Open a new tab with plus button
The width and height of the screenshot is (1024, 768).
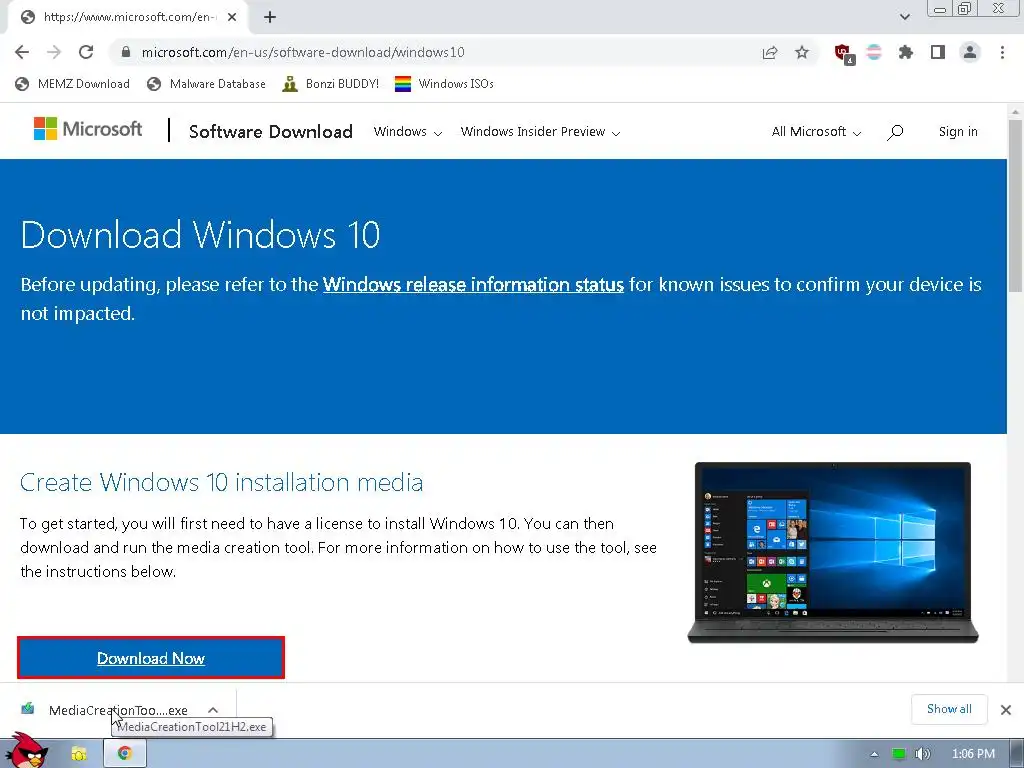click(x=270, y=17)
